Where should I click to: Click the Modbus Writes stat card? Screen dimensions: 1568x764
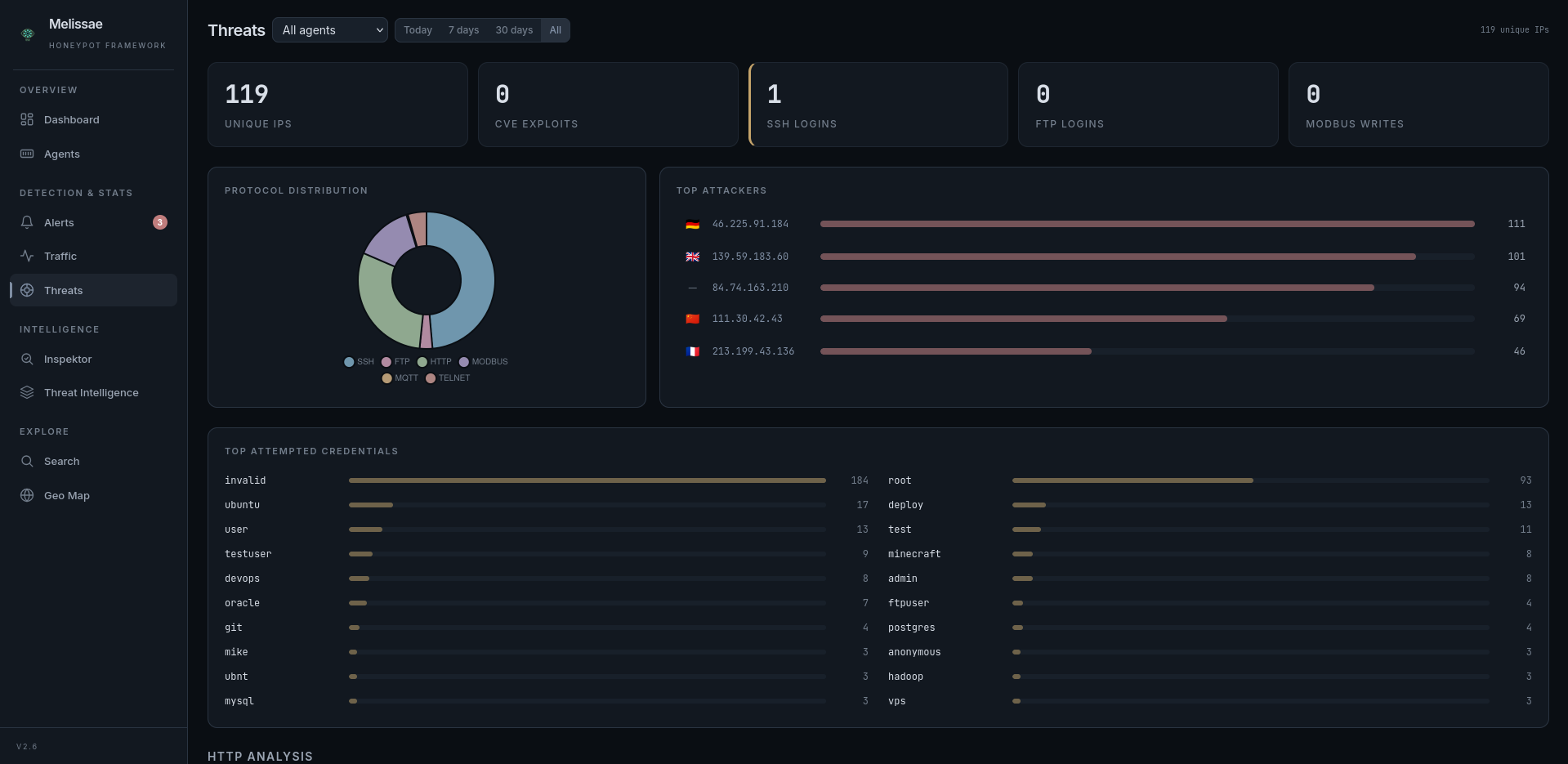click(1418, 105)
